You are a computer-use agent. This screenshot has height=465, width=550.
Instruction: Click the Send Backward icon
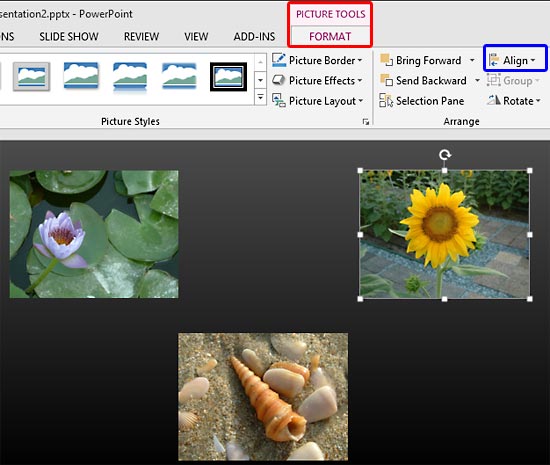(386, 80)
